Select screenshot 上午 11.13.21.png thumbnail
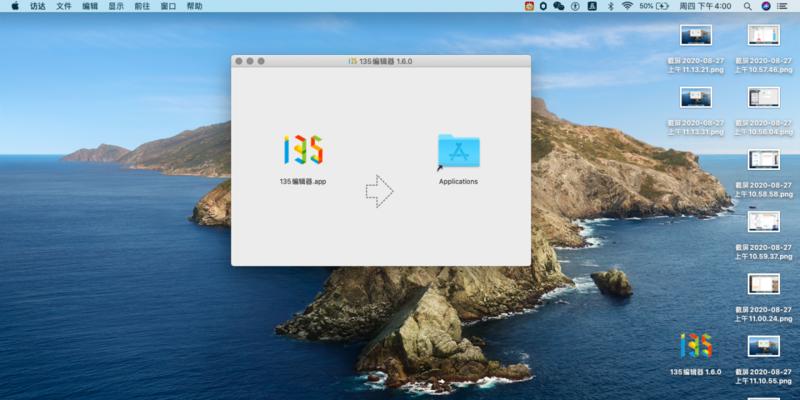 (x=696, y=35)
